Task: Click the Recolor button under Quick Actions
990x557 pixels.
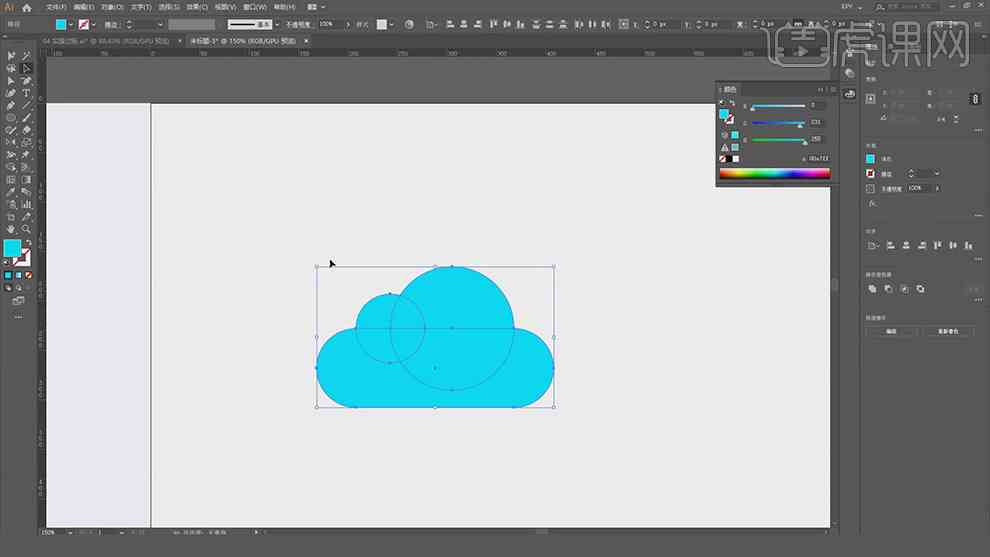Action: [x=948, y=332]
